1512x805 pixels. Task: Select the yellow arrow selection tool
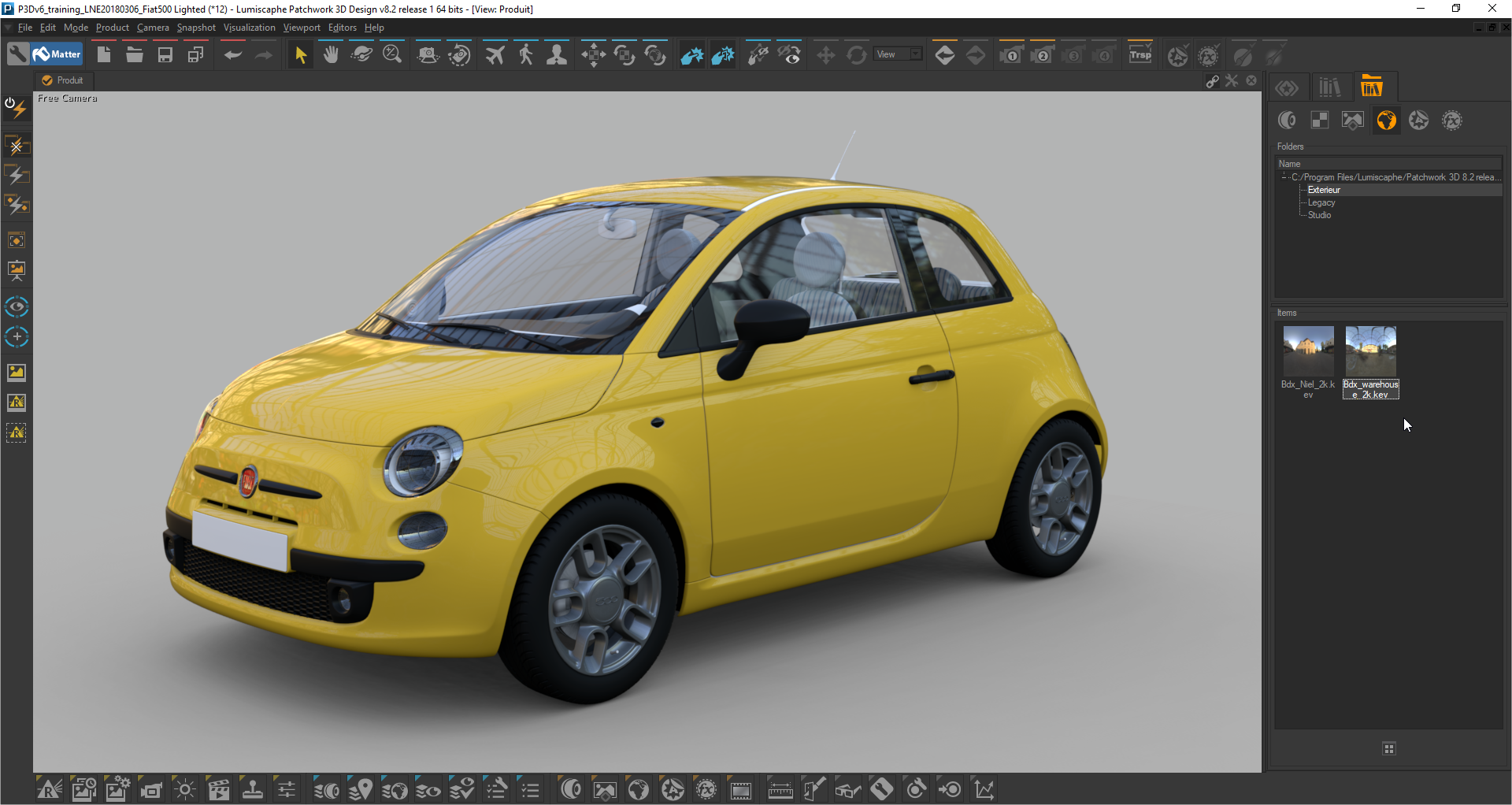pyautogui.click(x=300, y=55)
